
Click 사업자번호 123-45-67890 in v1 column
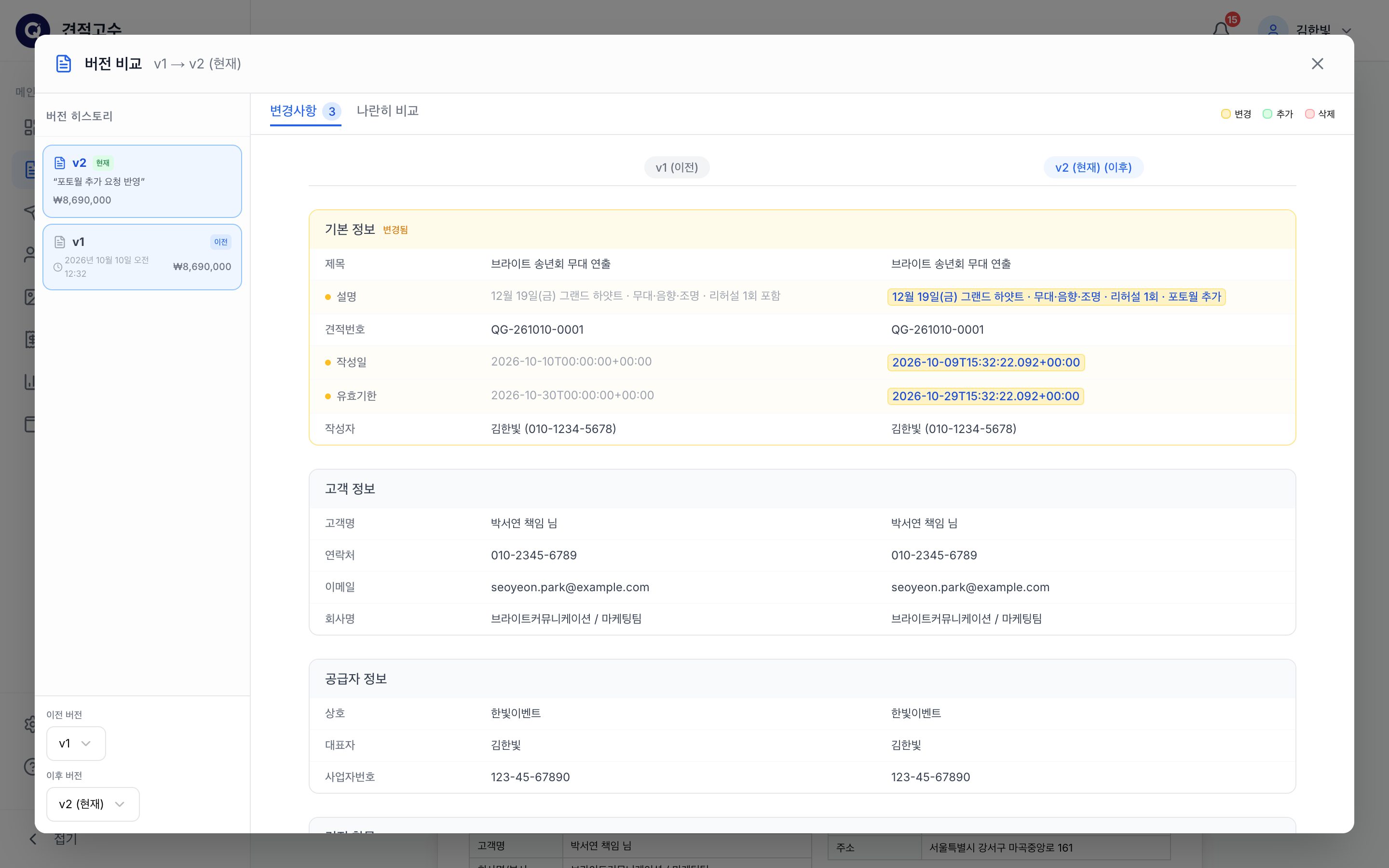click(x=531, y=777)
